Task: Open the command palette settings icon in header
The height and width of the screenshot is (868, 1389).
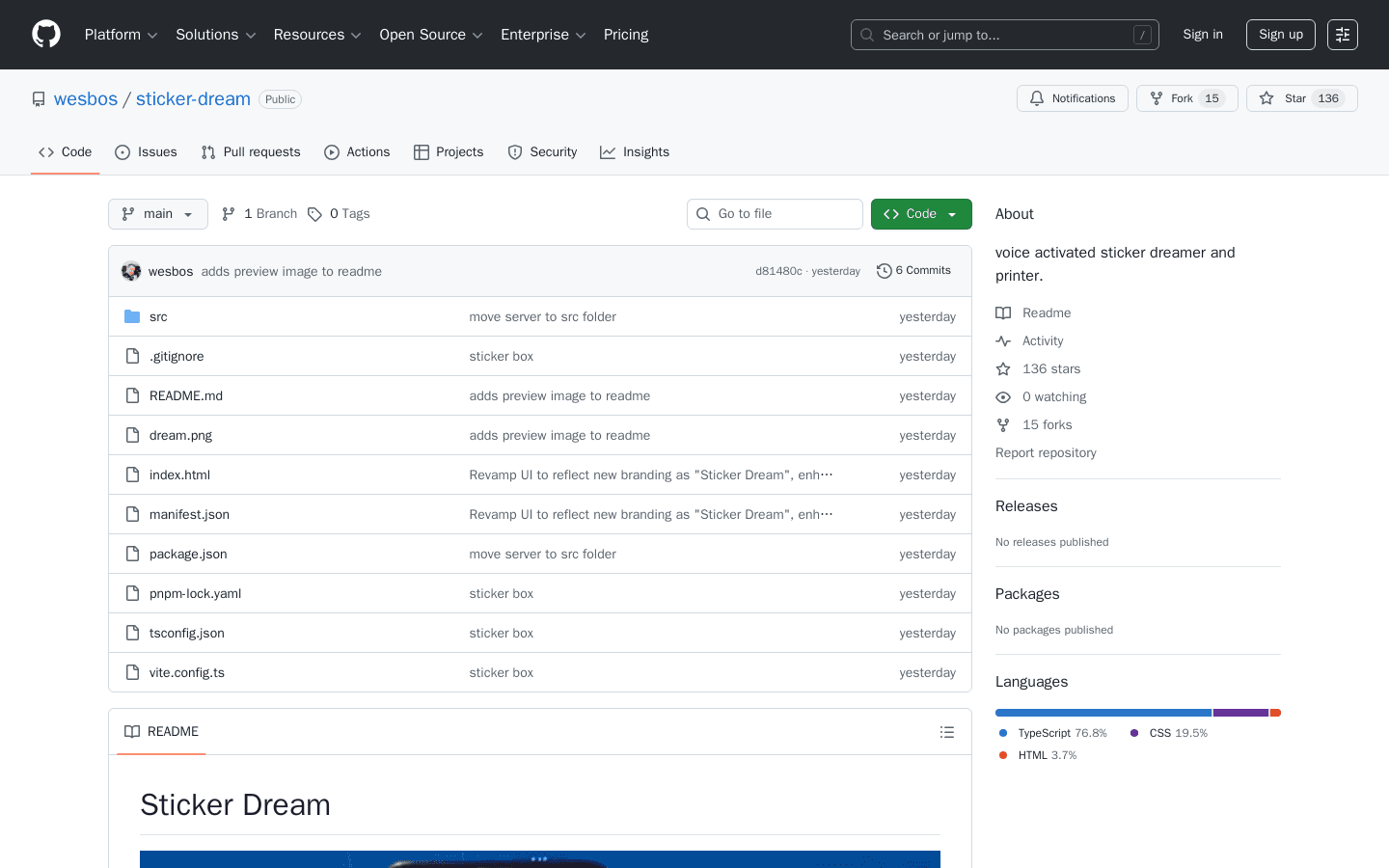Action: tap(1343, 35)
